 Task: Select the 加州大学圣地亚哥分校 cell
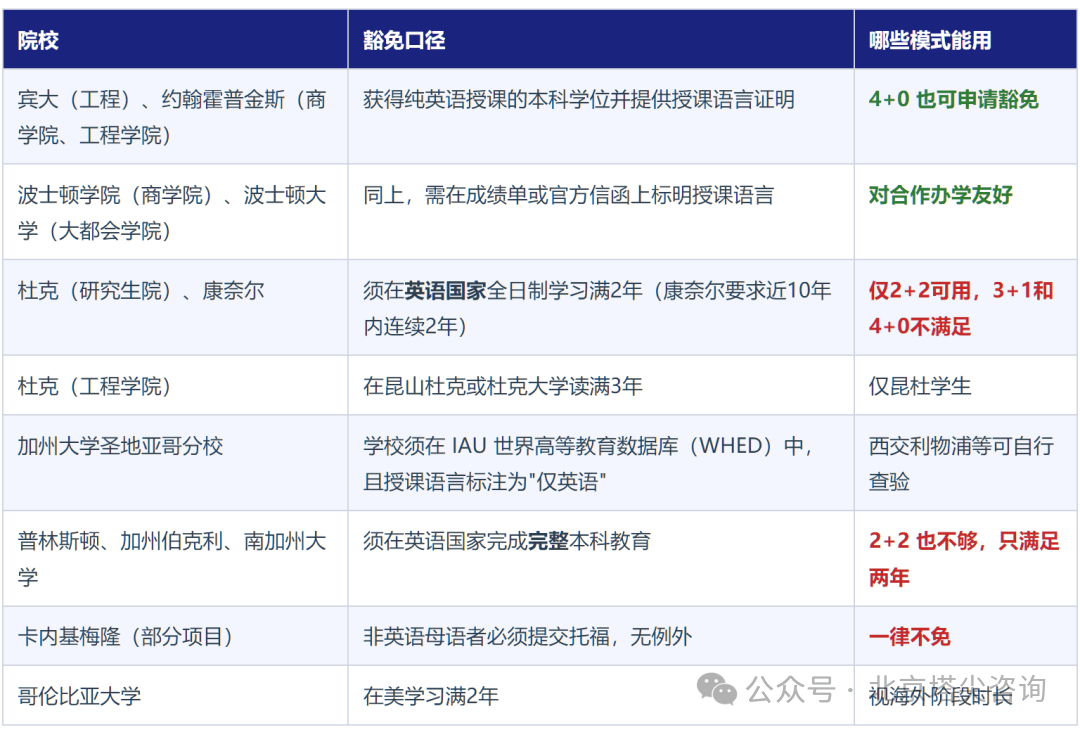[175, 463]
